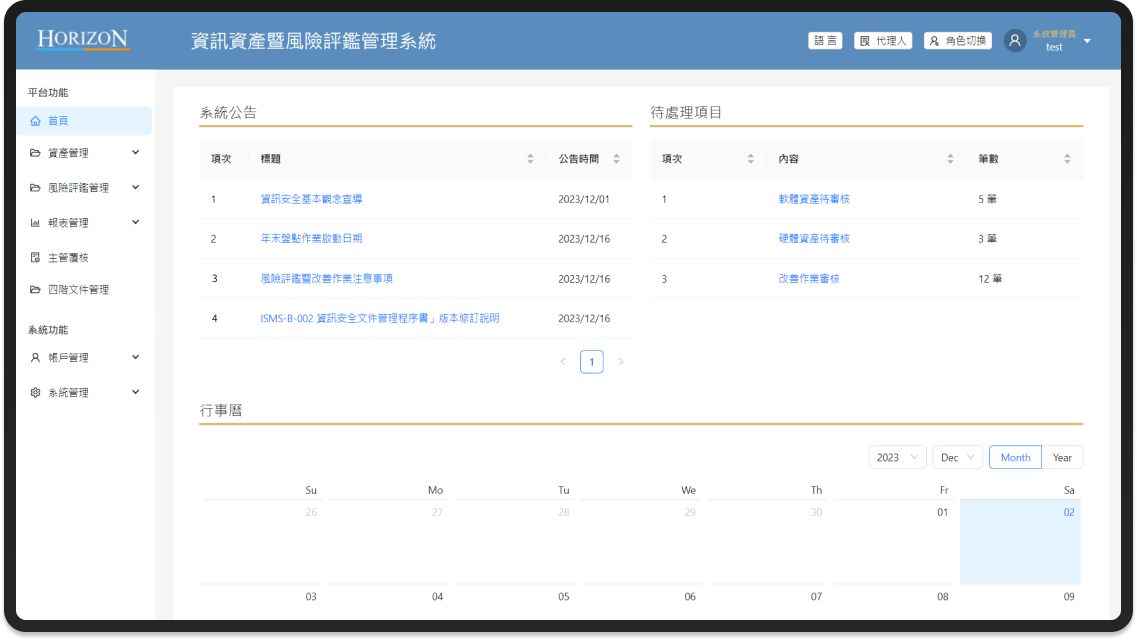Image resolution: width=1137 pixels, height=640 pixels.
Task: Click the sort arrows on 公告時間 column
Action: (x=616, y=159)
